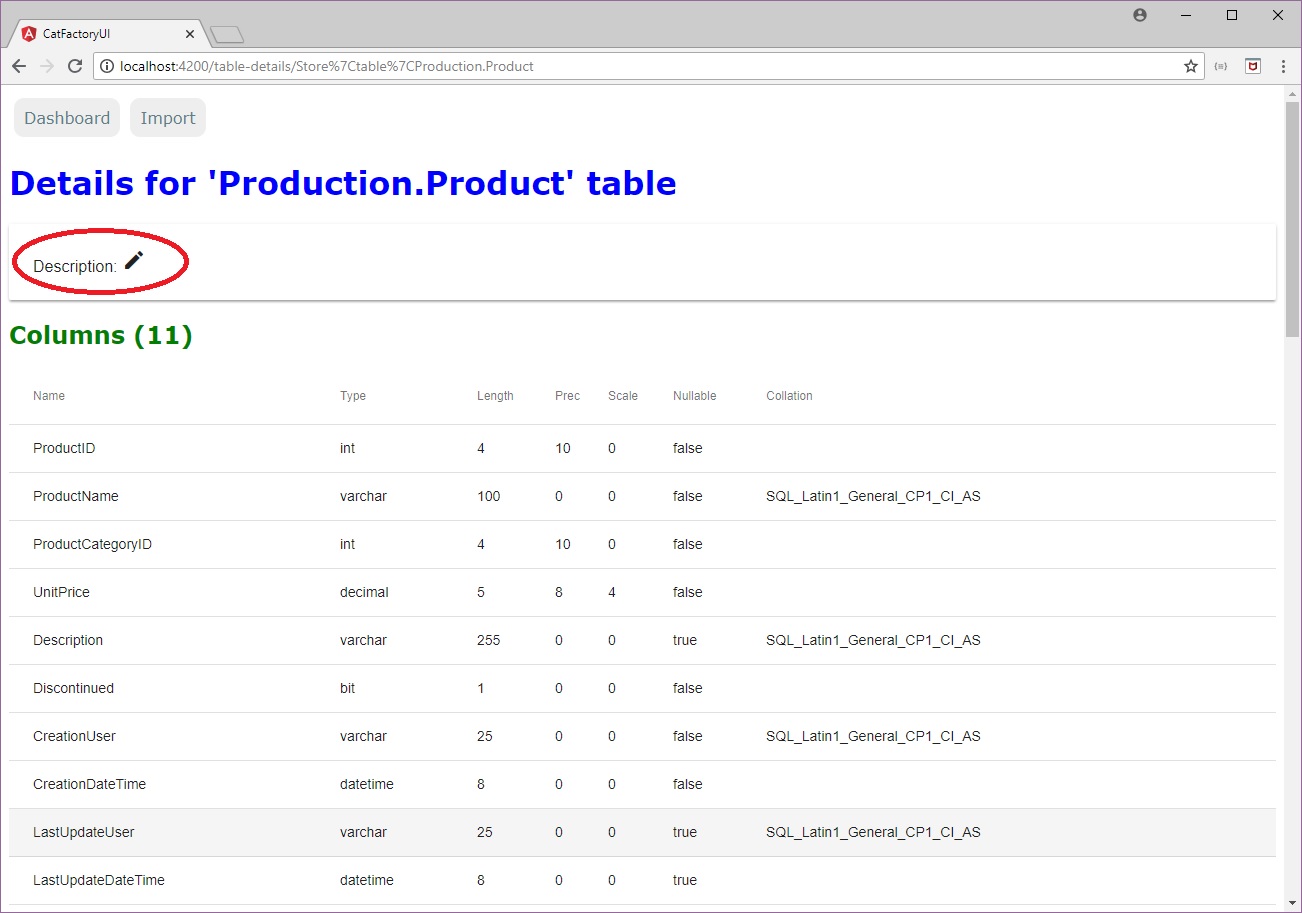Bookmark this page with the star icon

pos(1190,66)
